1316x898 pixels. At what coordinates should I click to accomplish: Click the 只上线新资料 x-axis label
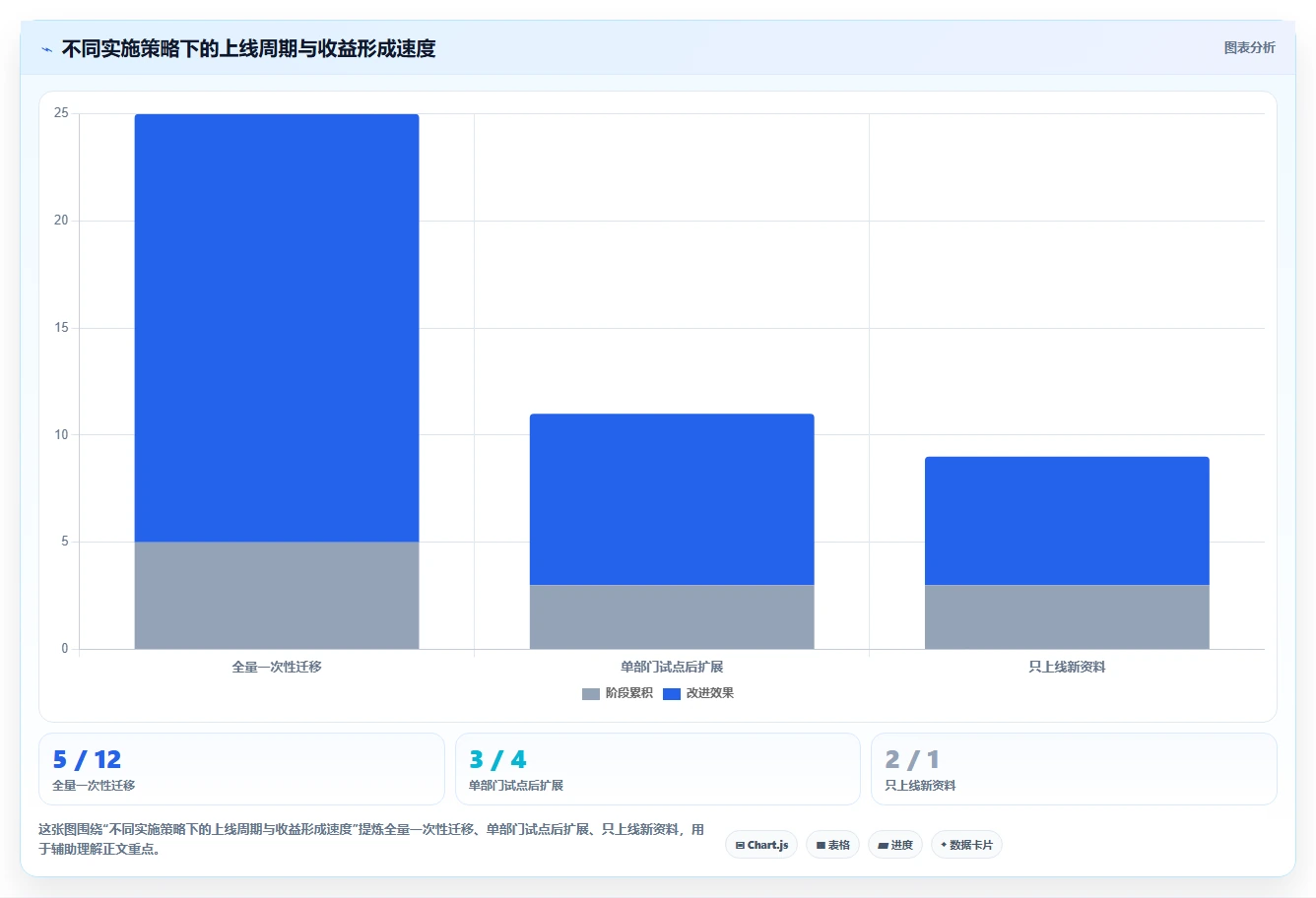click(x=1067, y=667)
